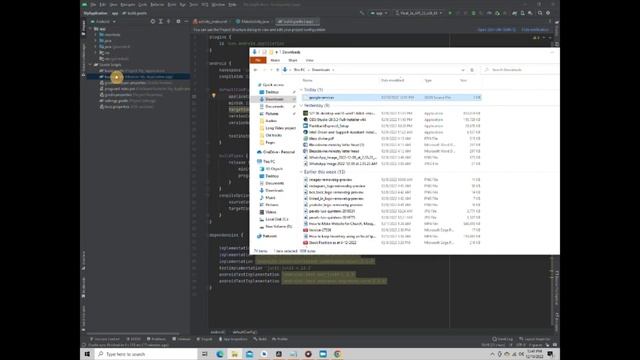Open Microsoft Edge from the taskbar

tap(220, 354)
